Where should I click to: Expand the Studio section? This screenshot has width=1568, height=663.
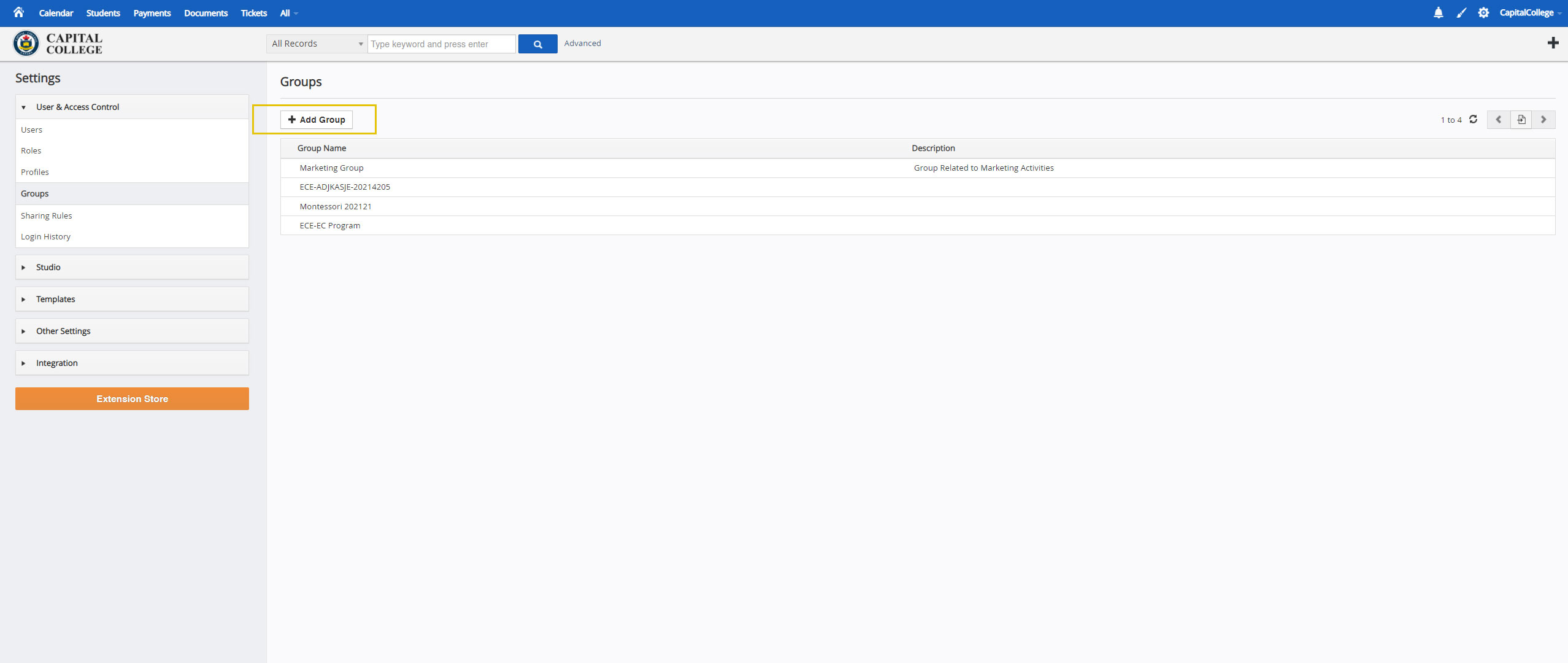[x=132, y=267]
